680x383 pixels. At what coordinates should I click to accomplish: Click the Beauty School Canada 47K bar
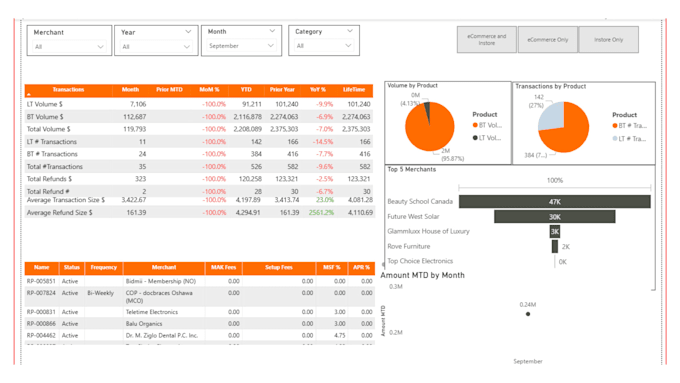(555, 202)
